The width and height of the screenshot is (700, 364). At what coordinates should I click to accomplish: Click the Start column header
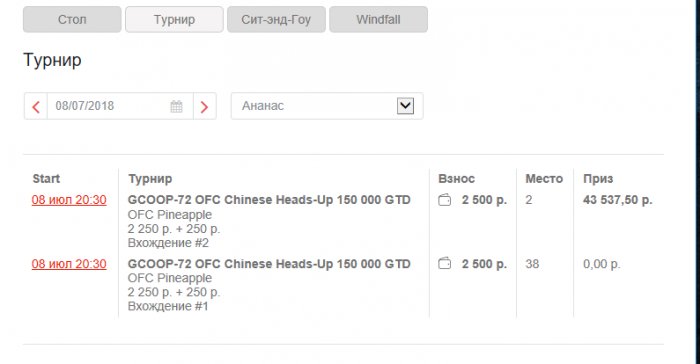[46, 179]
